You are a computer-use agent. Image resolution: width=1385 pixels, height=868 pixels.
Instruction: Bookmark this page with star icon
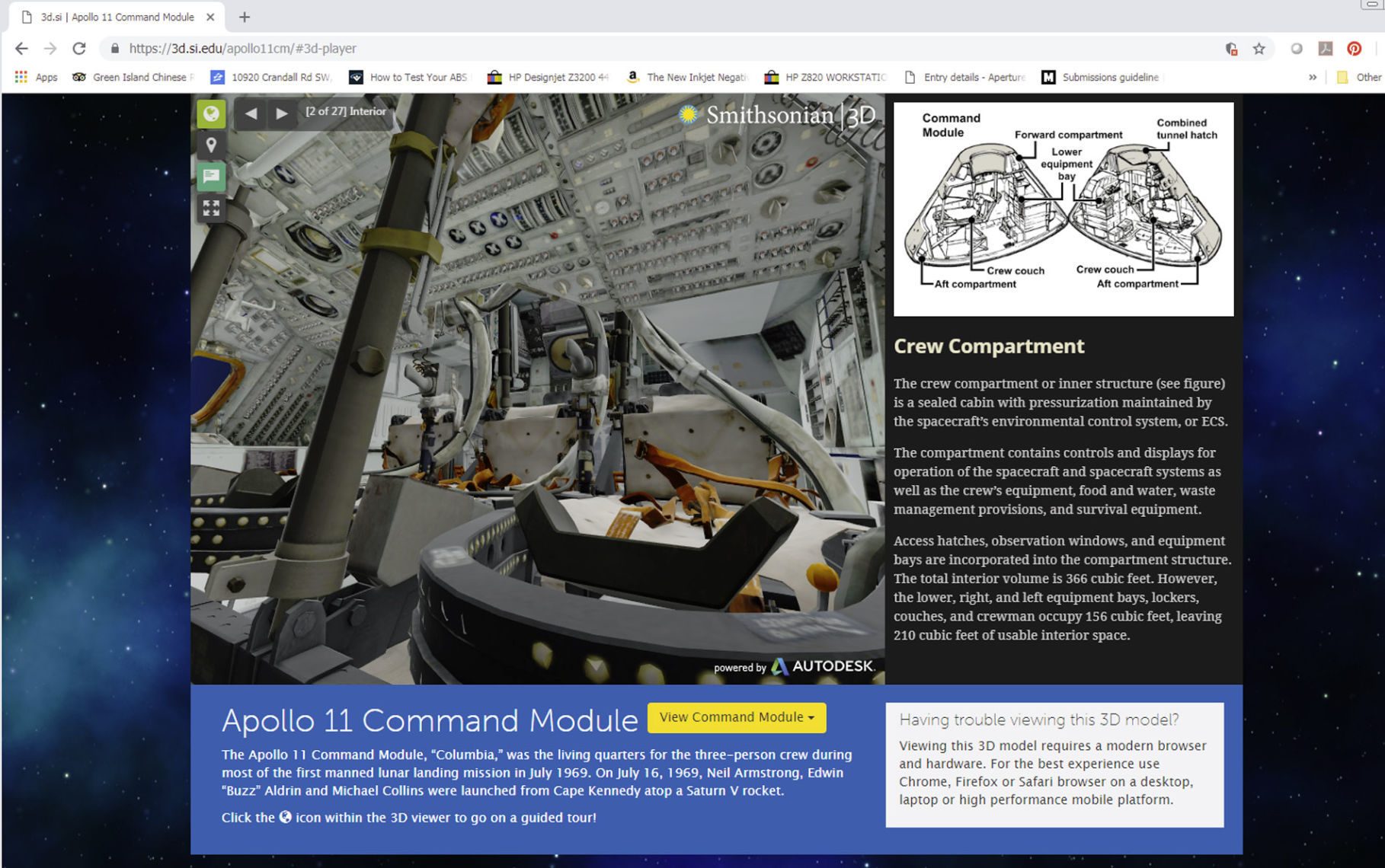coord(1259,49)
